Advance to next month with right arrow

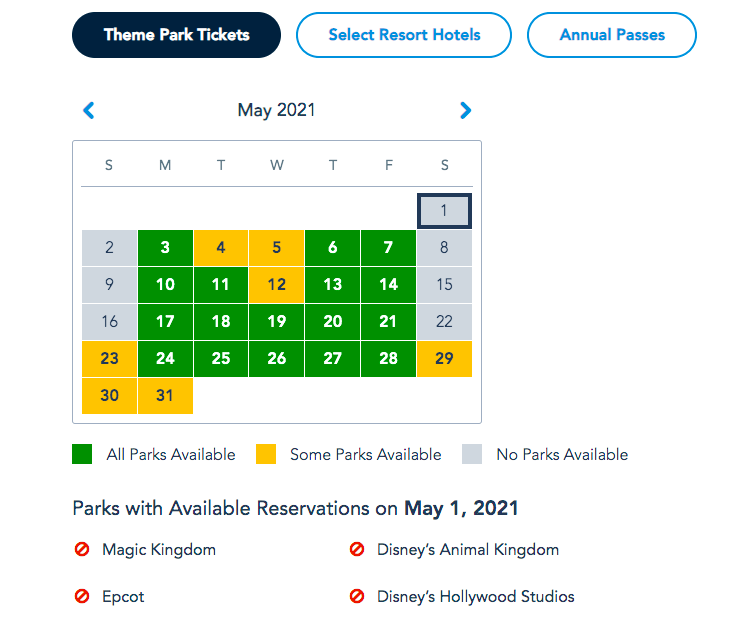[x=465, y=110]
